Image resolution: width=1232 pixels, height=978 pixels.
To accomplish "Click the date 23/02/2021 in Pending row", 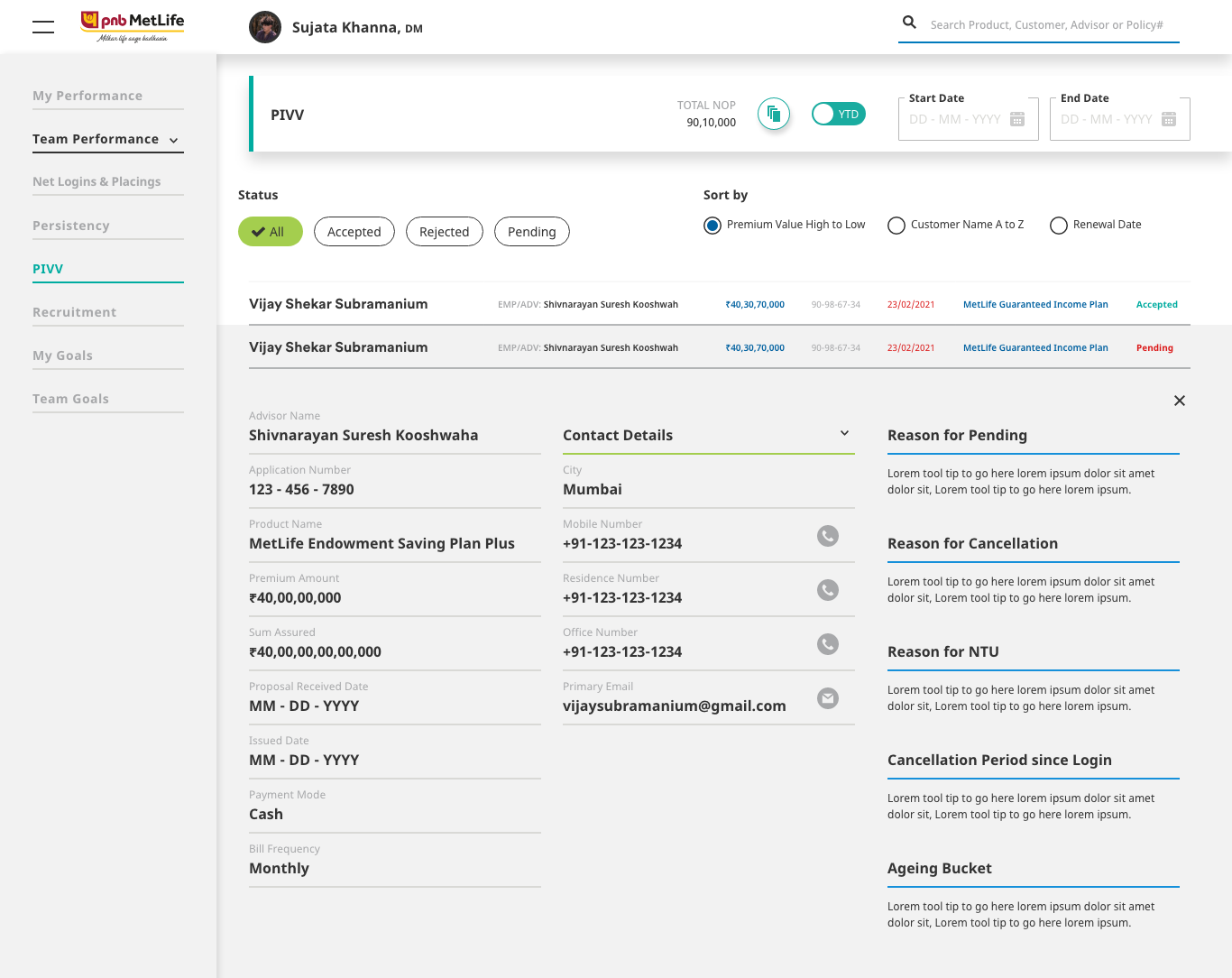I will 911,347.
